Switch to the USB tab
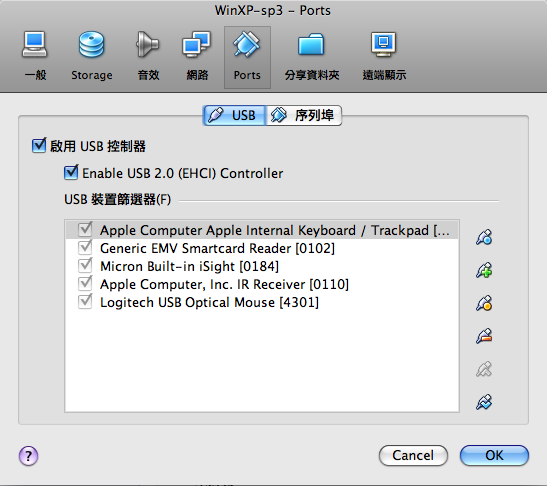This screenshot has width=547, height=486. 234,115
